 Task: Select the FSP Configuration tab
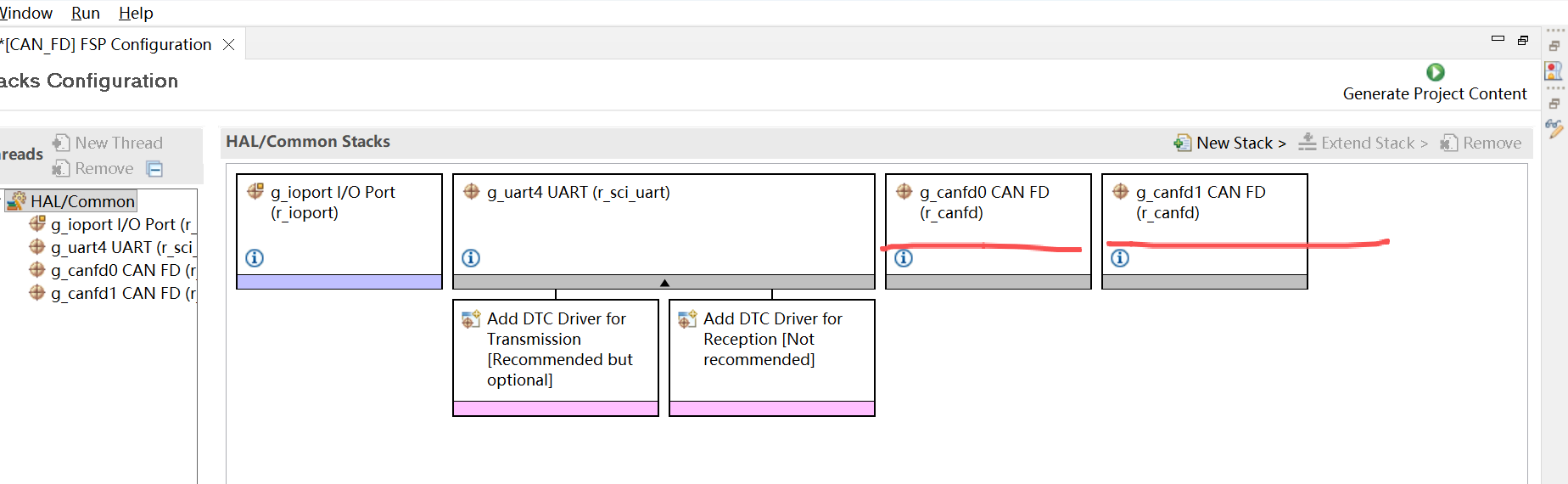(106, 44)
